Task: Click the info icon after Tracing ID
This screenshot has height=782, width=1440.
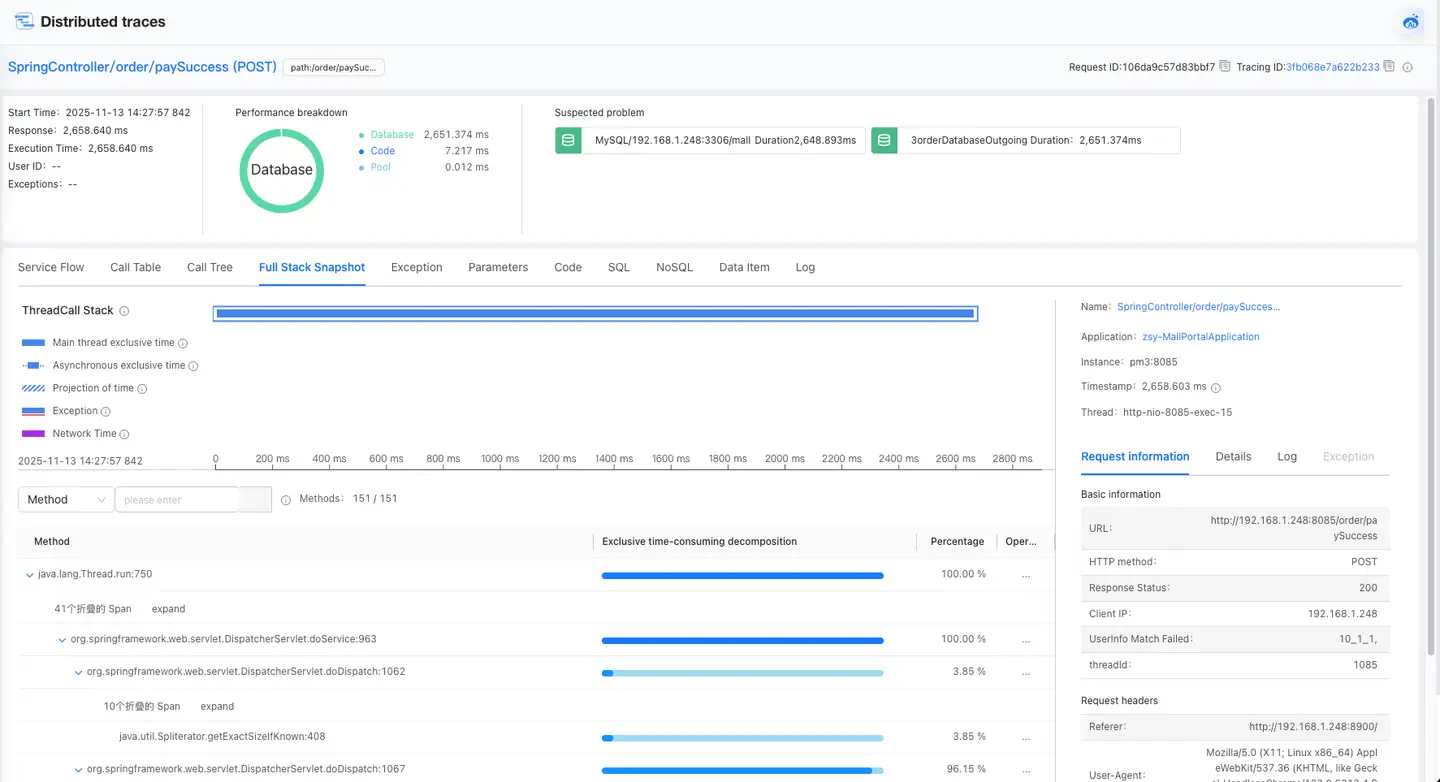Action: (1407, 68)
